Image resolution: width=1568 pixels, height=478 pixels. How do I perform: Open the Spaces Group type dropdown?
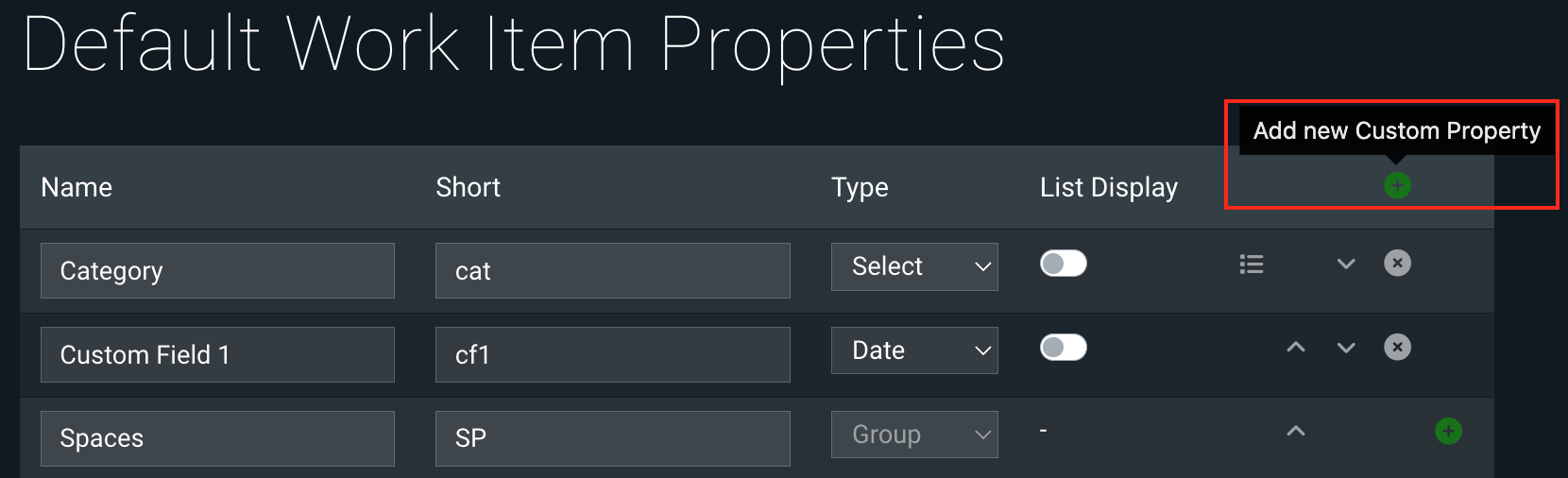[914, 435]
